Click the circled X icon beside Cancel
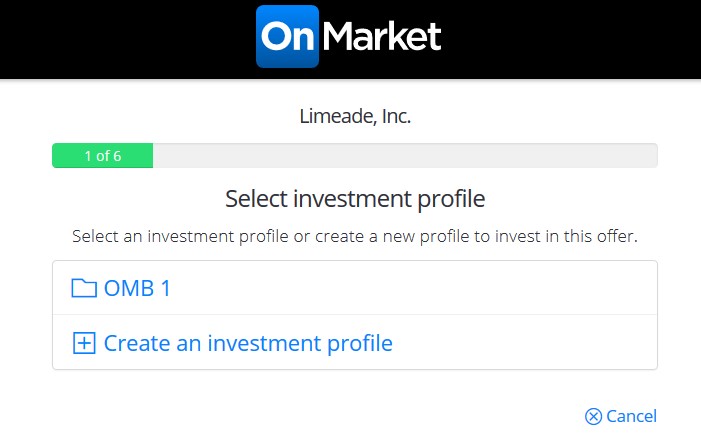Image resolution: width=701 pixels, height=436 pixels. click(x=594, y=416)
